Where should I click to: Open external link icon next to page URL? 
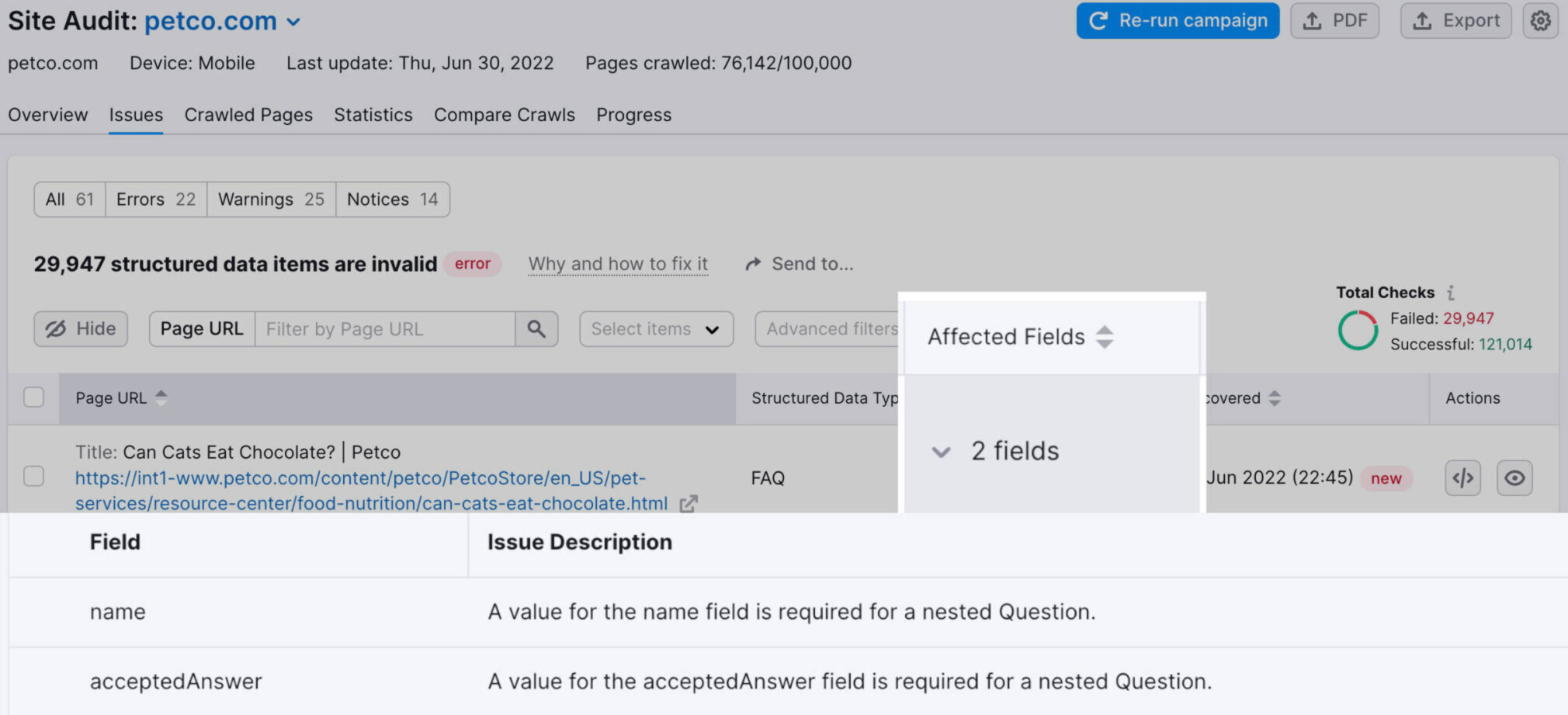[x=689, y=504]
